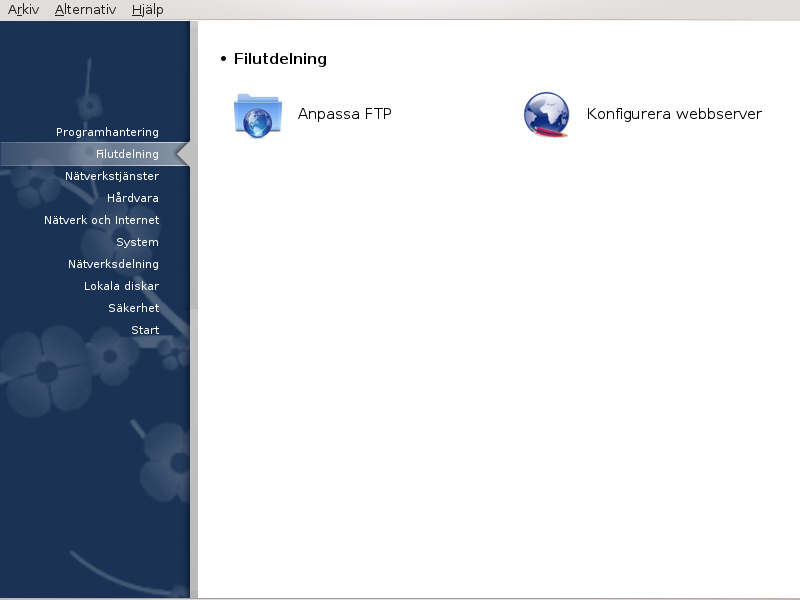Switch to Nätverkstjänster category

(112, 176)
